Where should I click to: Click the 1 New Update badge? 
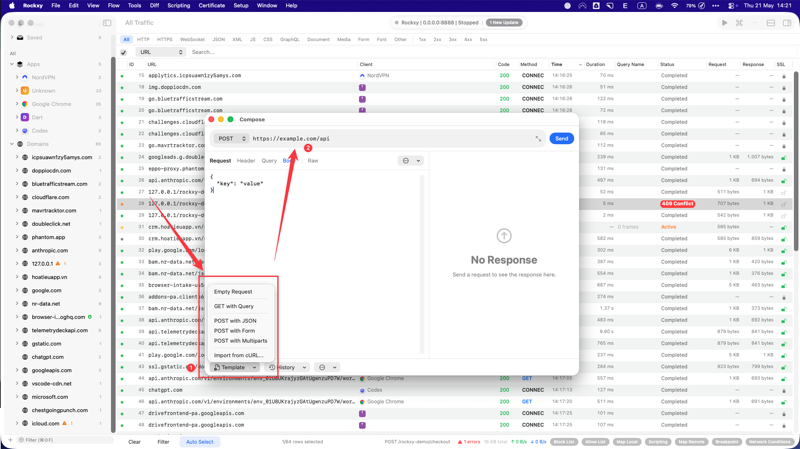click(x=504, y=23)
